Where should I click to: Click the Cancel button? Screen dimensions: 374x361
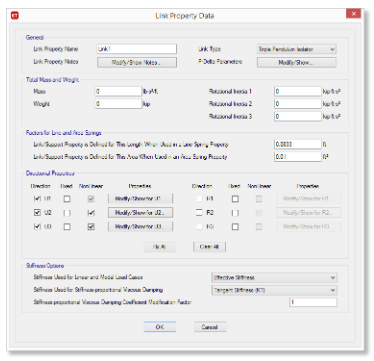tap(210, 327)
